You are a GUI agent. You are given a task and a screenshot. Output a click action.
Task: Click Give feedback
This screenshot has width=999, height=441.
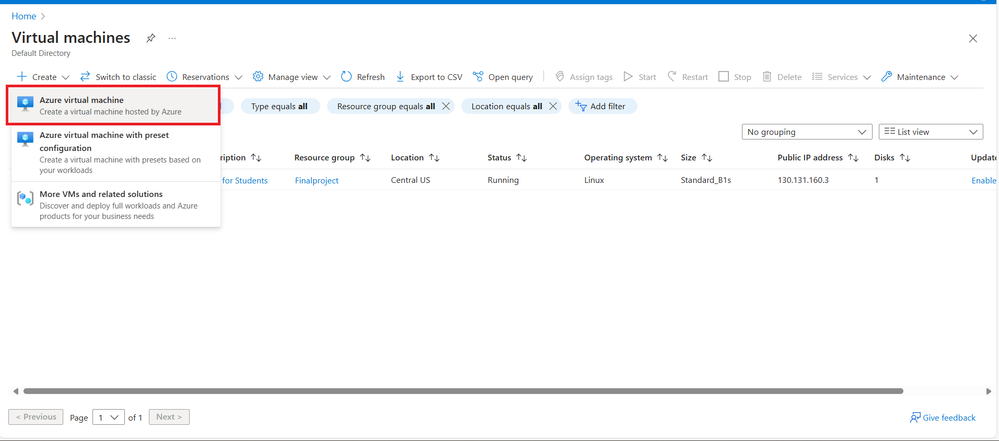943,418
